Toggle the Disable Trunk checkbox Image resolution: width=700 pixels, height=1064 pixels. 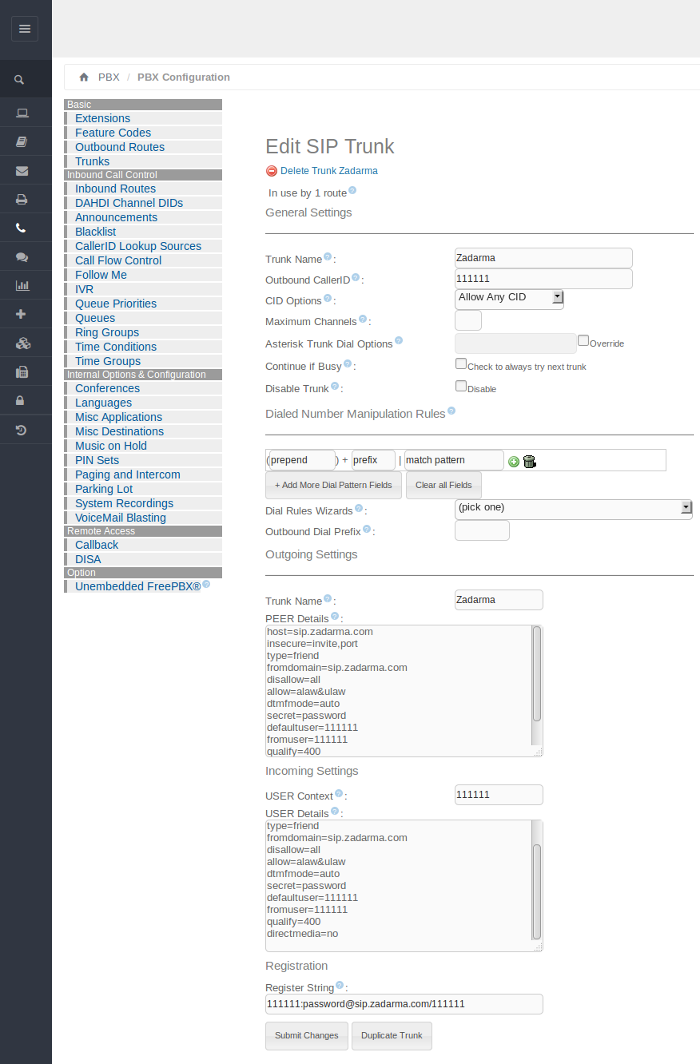(x=461, y=386)
